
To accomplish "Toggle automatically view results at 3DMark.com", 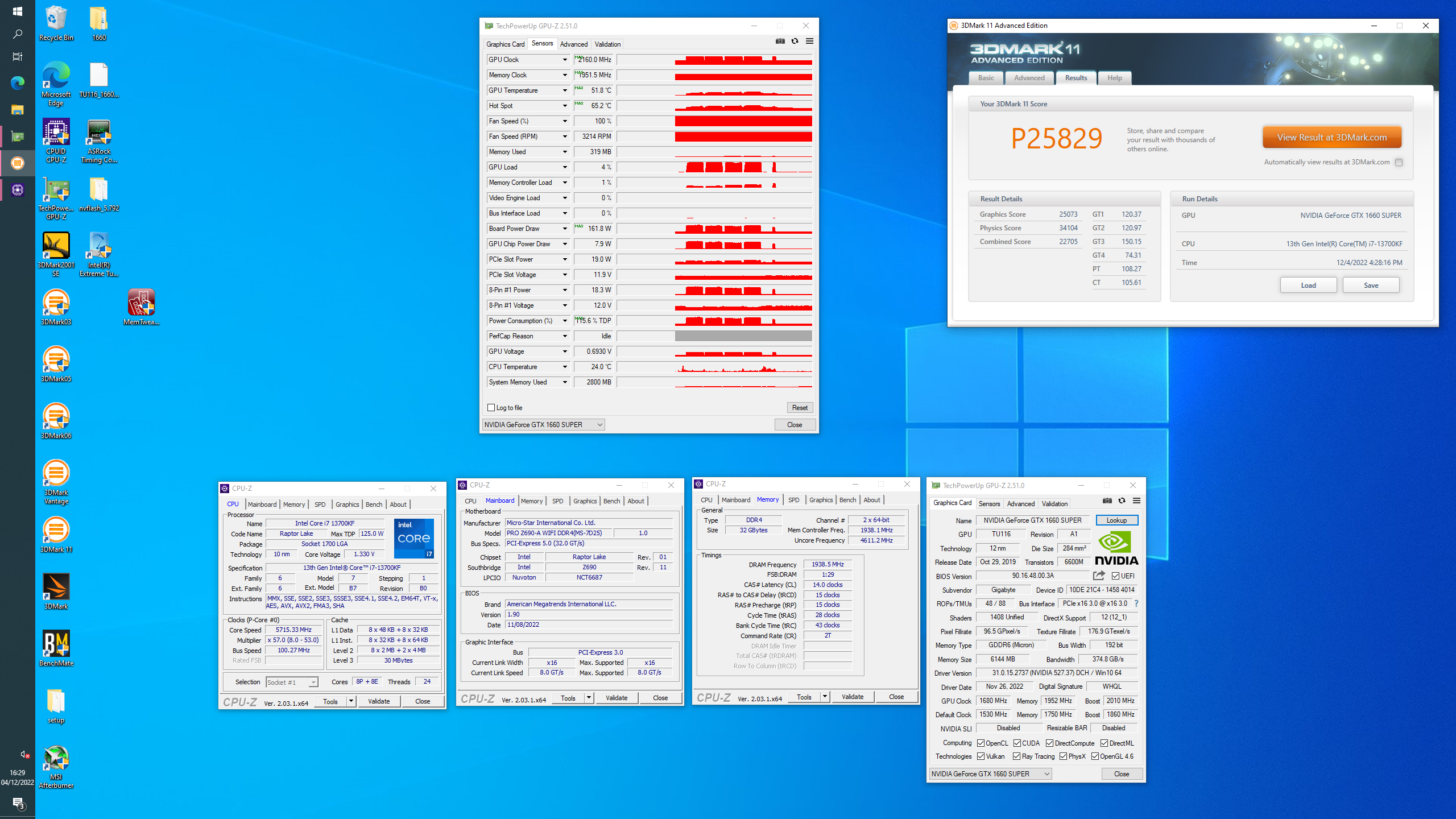I will click(1399, 162).
